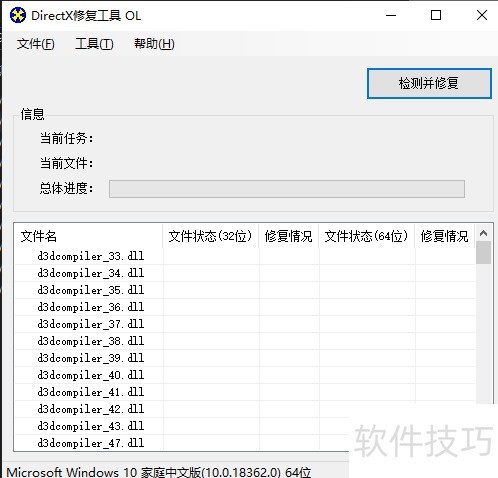The image size is (498, 478).
Task: Click the 文件名 column header
Action: (x=89, y=236)
